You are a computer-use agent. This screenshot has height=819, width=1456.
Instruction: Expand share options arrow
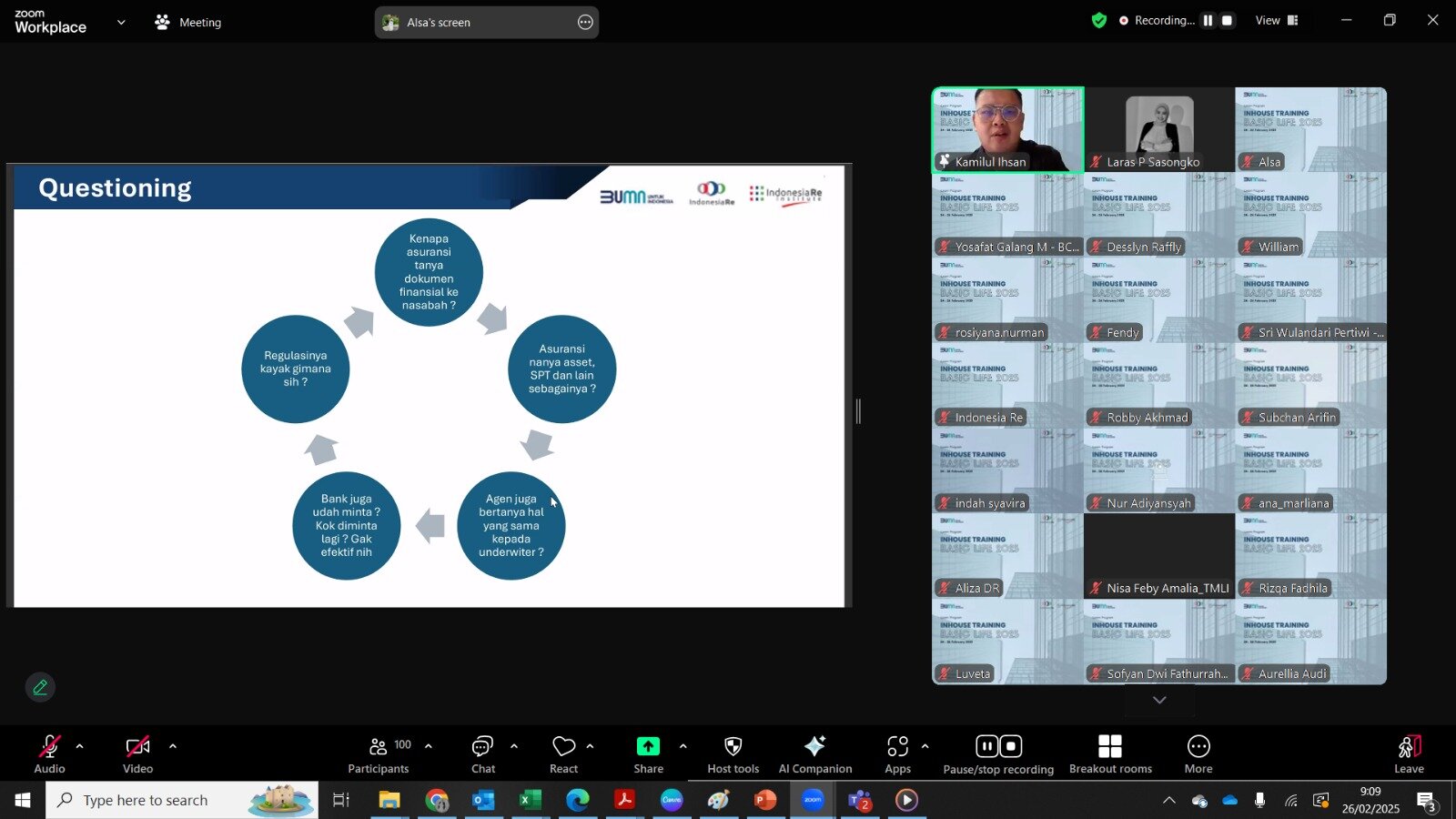pyautogui.click(x=682, y=746)
